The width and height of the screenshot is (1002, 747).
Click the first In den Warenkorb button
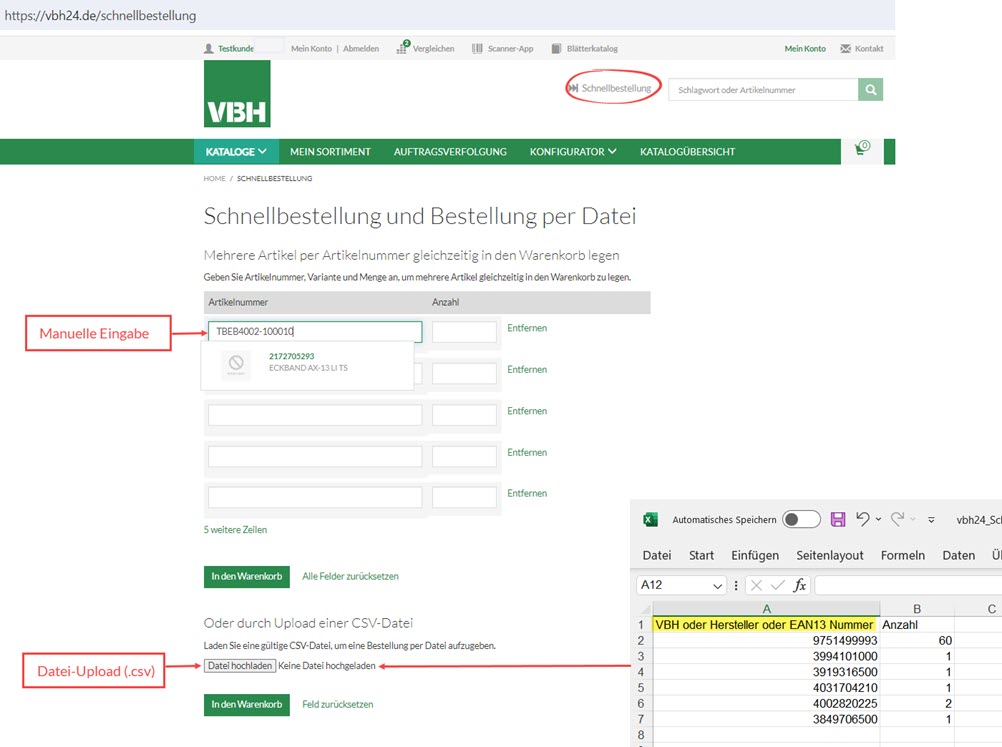point(247,576)
